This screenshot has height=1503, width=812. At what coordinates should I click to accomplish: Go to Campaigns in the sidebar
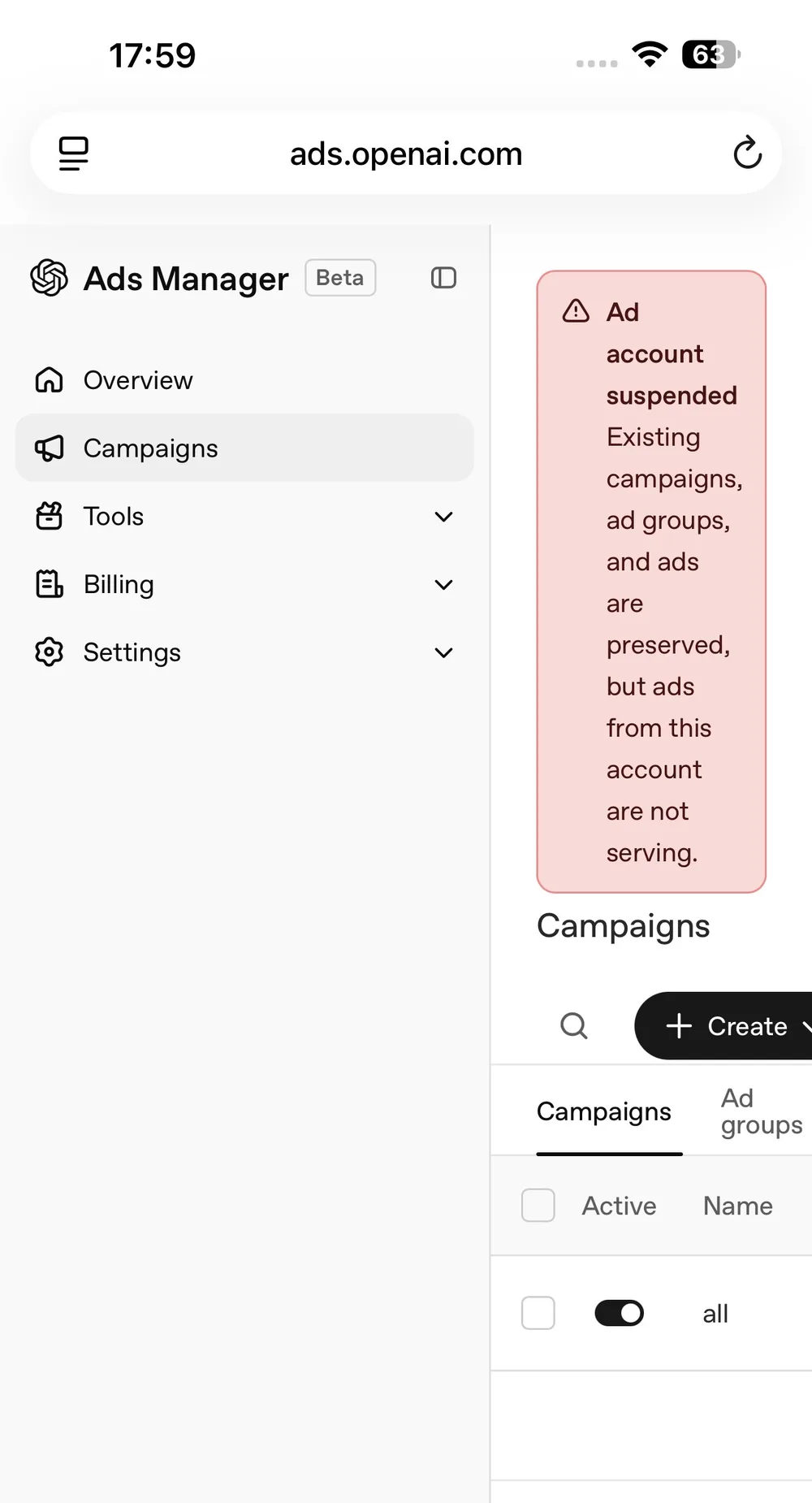(x=244, y=448)
